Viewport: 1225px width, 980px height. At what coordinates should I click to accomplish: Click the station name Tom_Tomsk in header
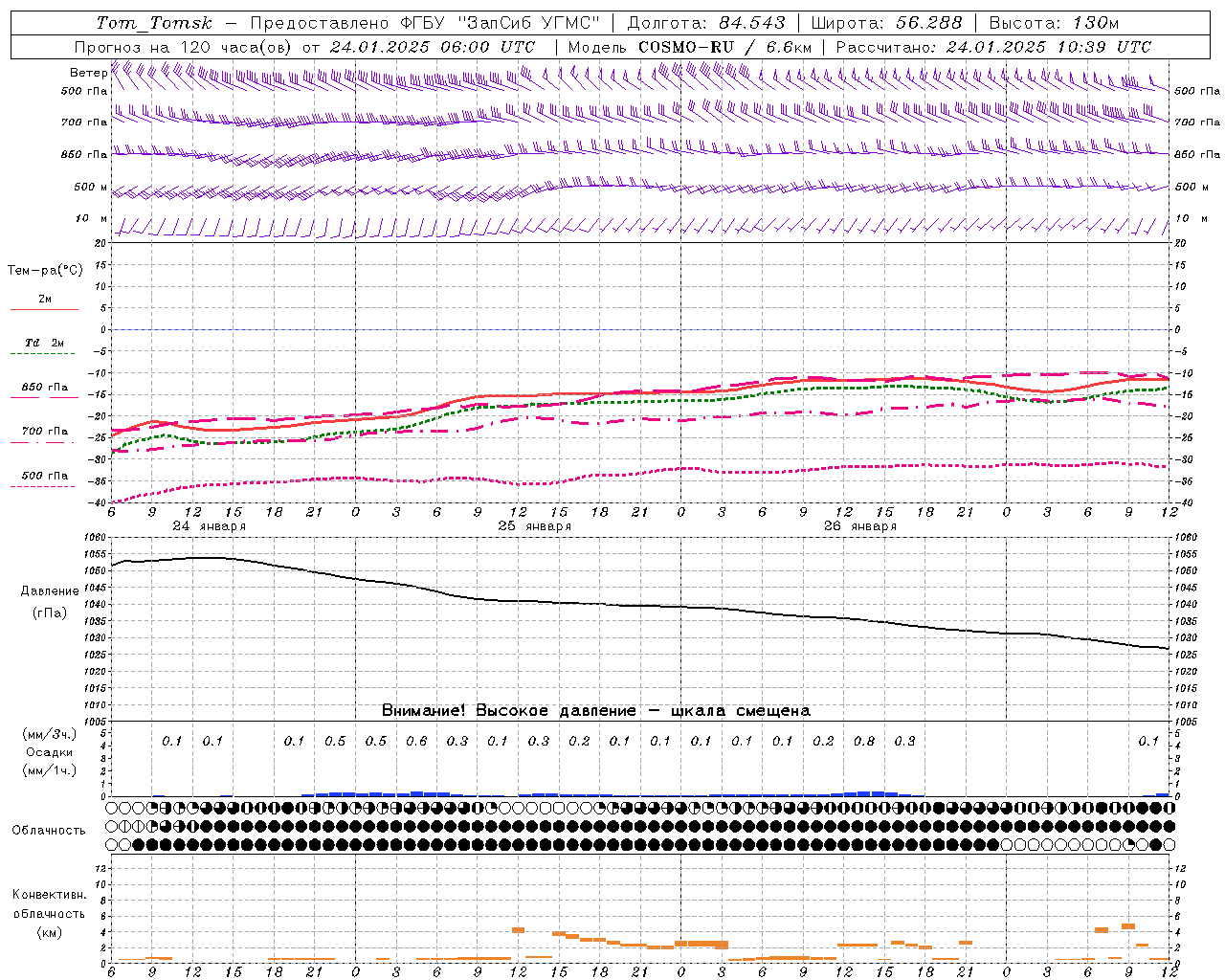(x=154, y=23)
